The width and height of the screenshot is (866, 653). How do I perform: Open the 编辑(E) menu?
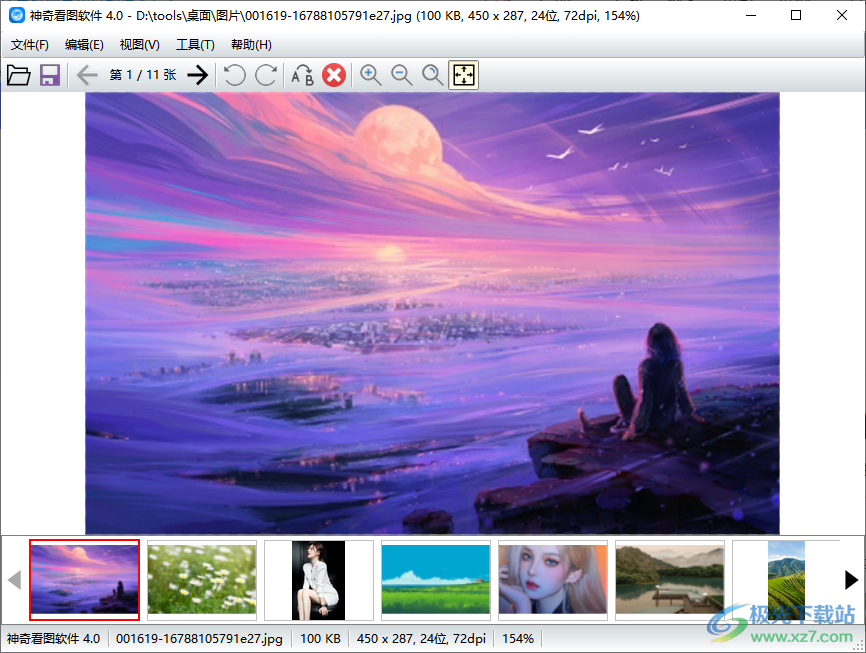coord(84,45)
